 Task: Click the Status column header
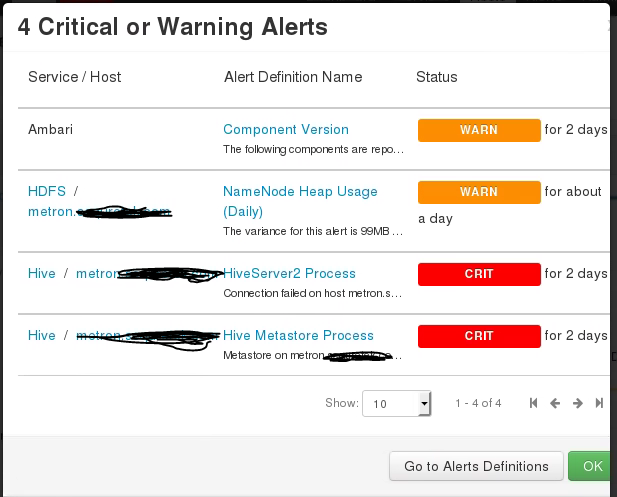(x=436, y=77)
